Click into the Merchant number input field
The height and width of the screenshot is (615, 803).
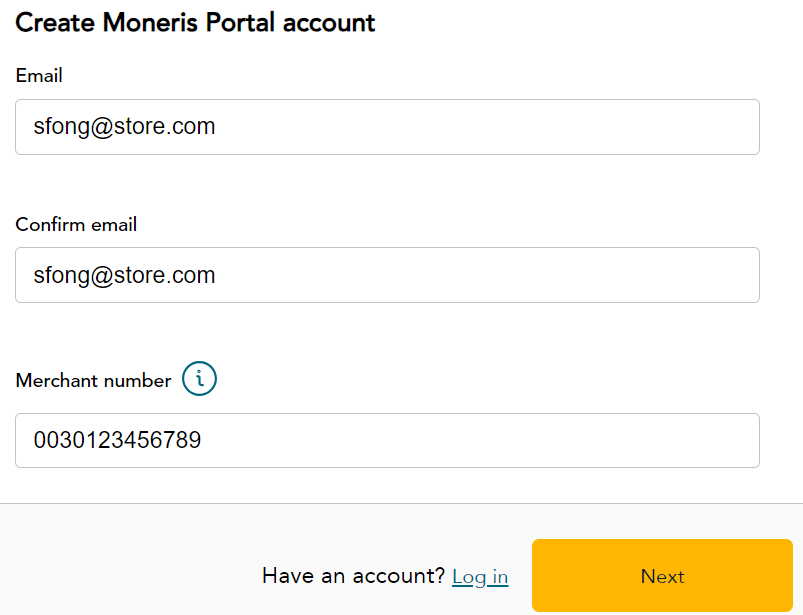(387, 440)
